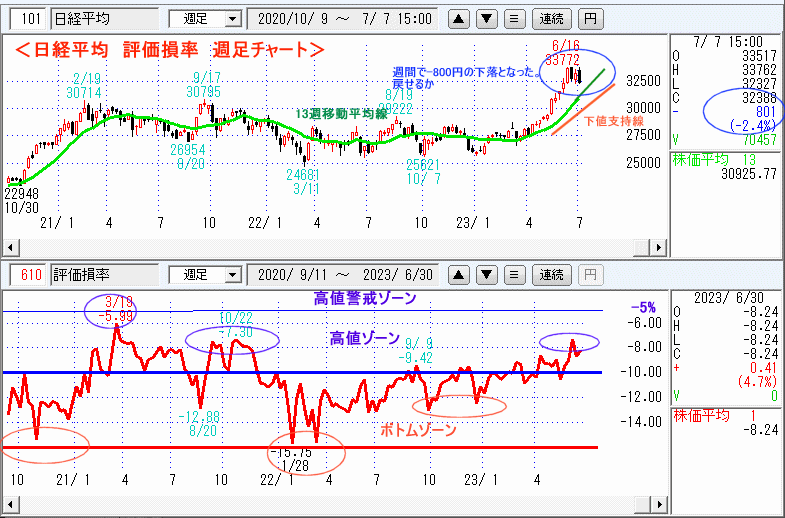Click the code field showing 610
785x518 pixels.
(x=29, y=275)
